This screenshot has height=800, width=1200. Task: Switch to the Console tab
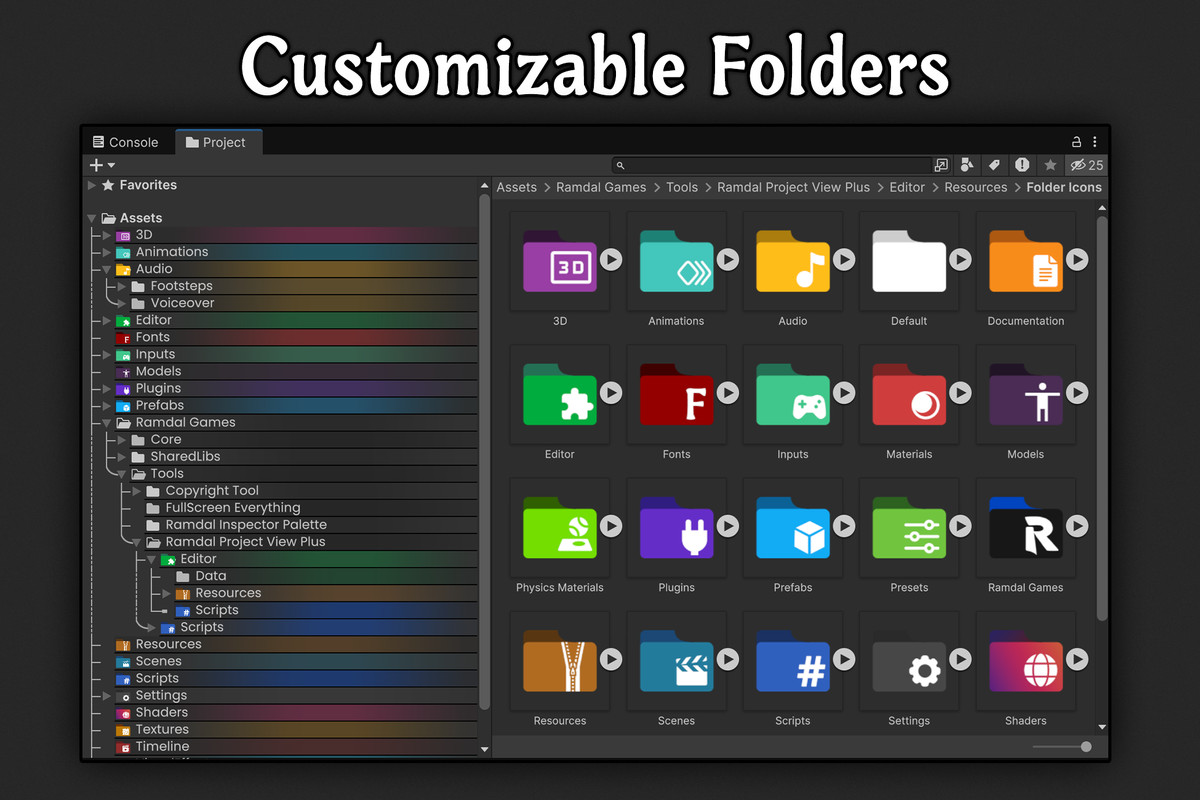point(128,141)
